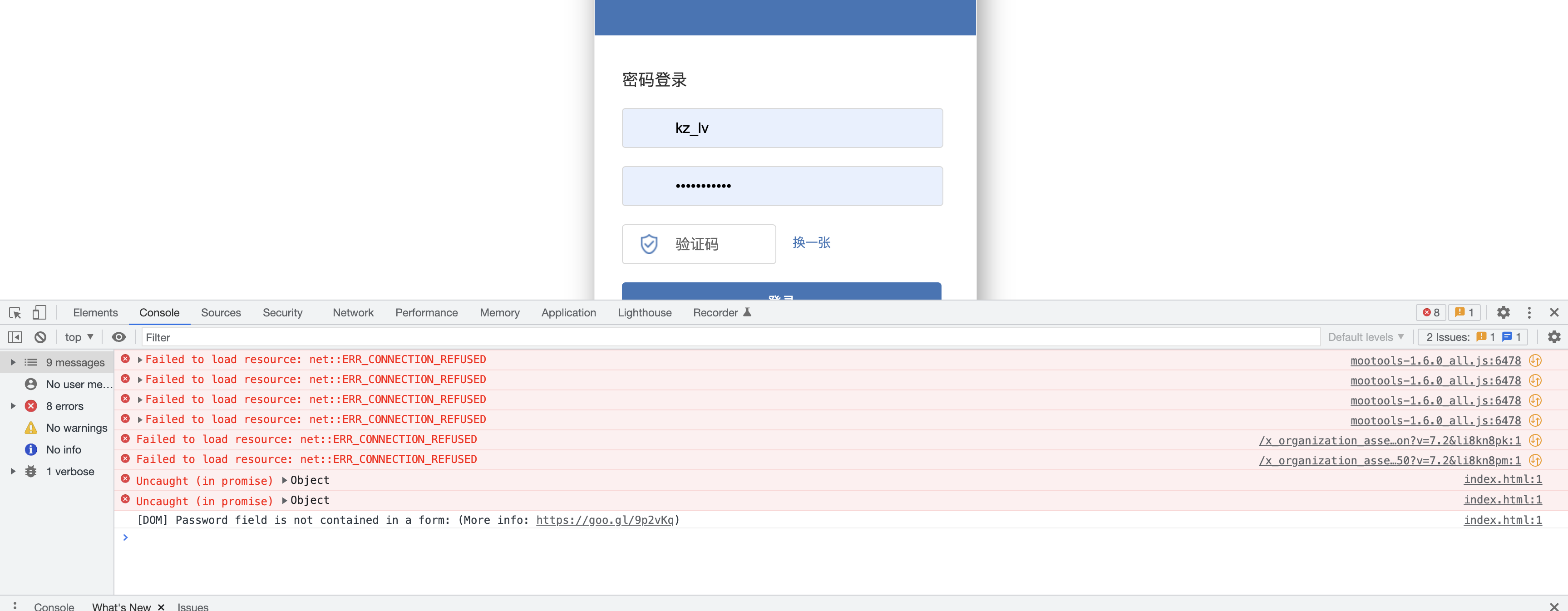Open console settings gear next to Issues
Image resolution: width=1568 pixels, height=611 pixels.
coord(1553,337)
